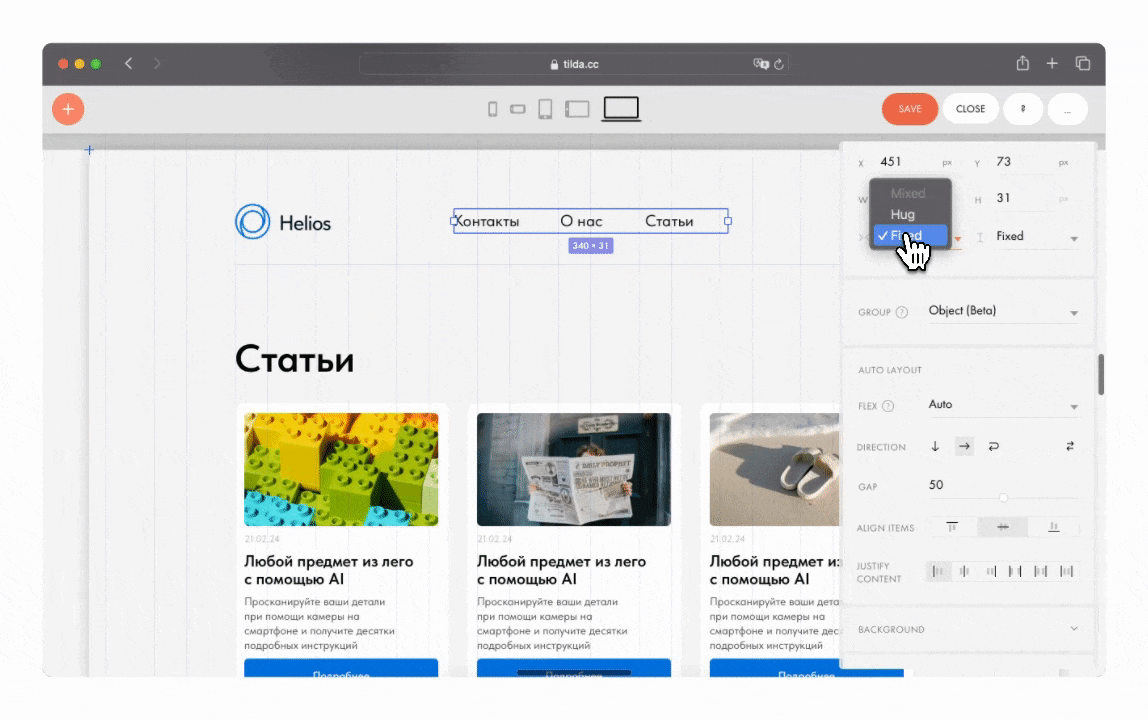Click the right resize handle of the selected menu
This screenshot has width=1148, height=720.
(728, 221)
